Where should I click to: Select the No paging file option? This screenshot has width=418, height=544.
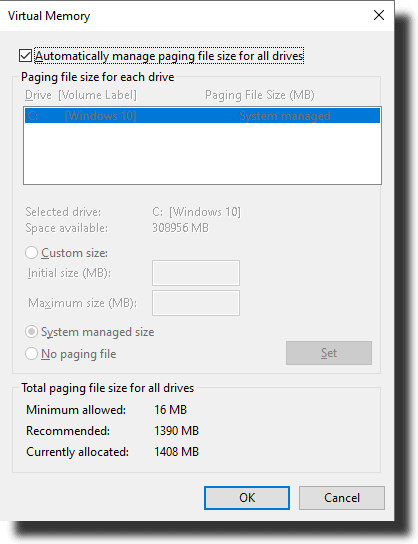pos(31,354)
